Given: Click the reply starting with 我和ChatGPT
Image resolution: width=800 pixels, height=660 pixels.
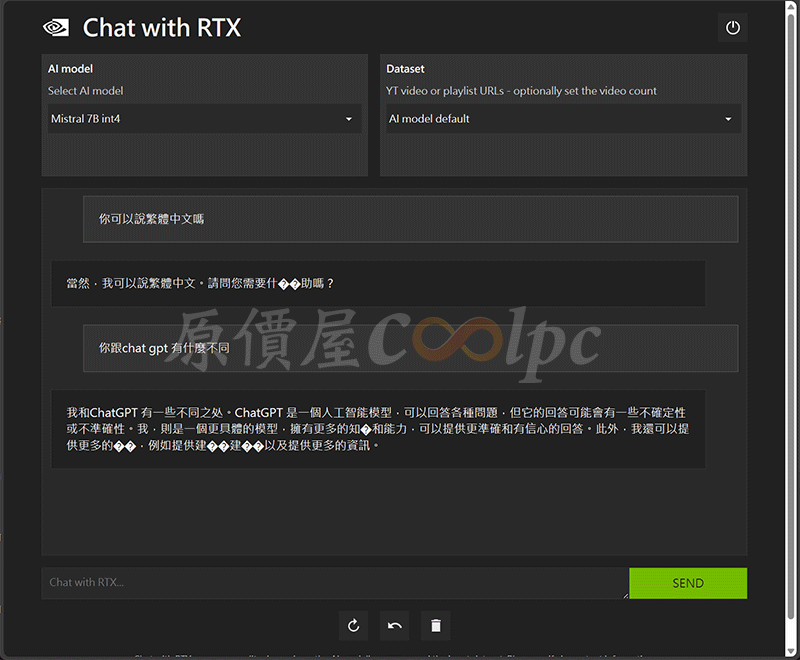Looking at the screenshot, I should coord(378,429).
